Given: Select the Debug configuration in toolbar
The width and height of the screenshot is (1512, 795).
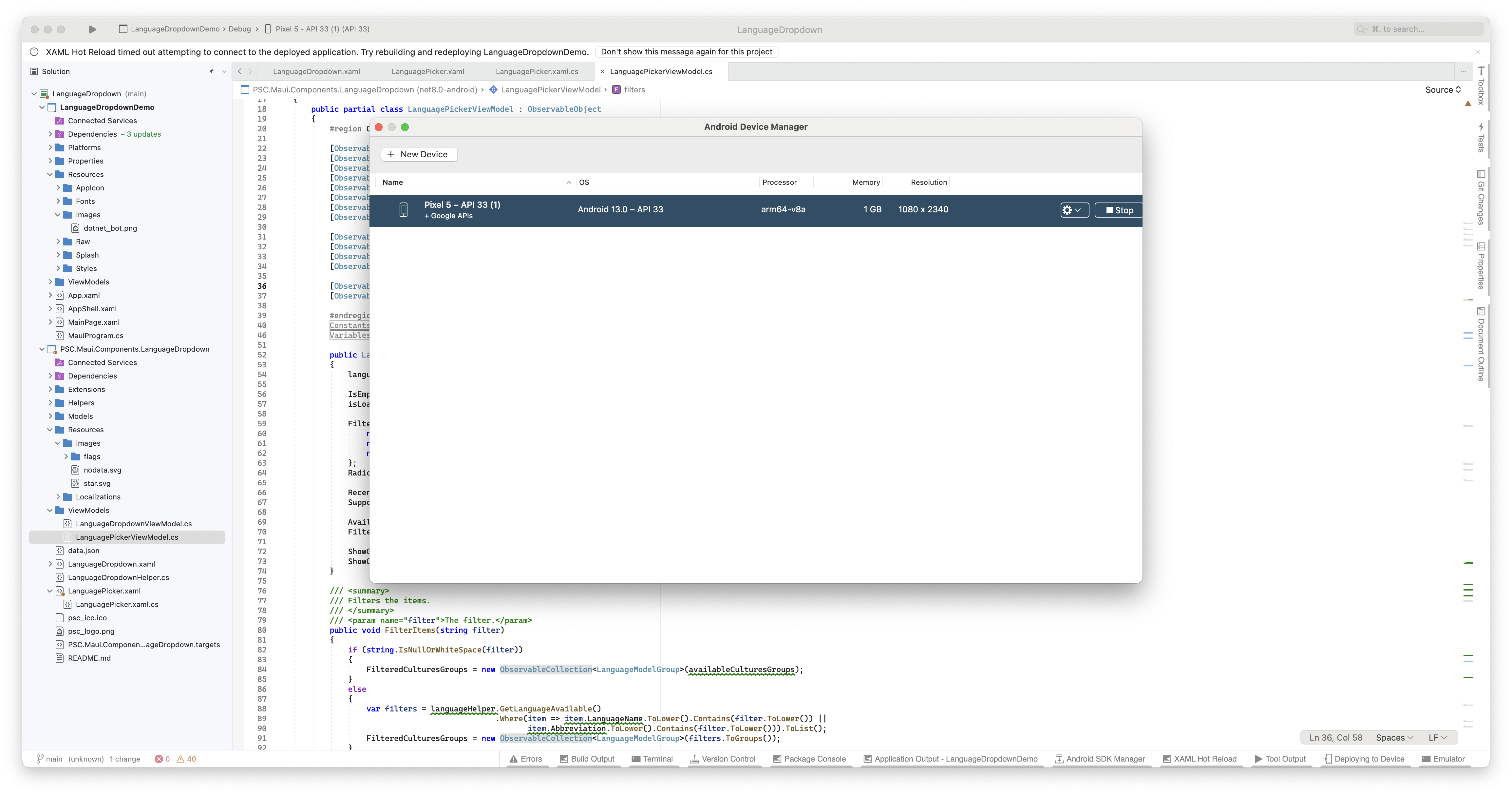Looking at the screenshot, I should [239, 29].
